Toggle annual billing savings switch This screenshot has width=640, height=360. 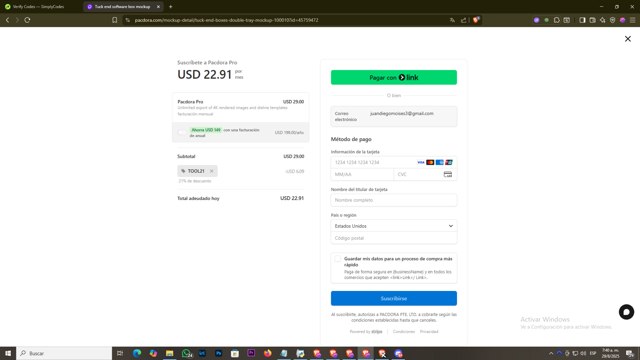[x=182, y=132]
